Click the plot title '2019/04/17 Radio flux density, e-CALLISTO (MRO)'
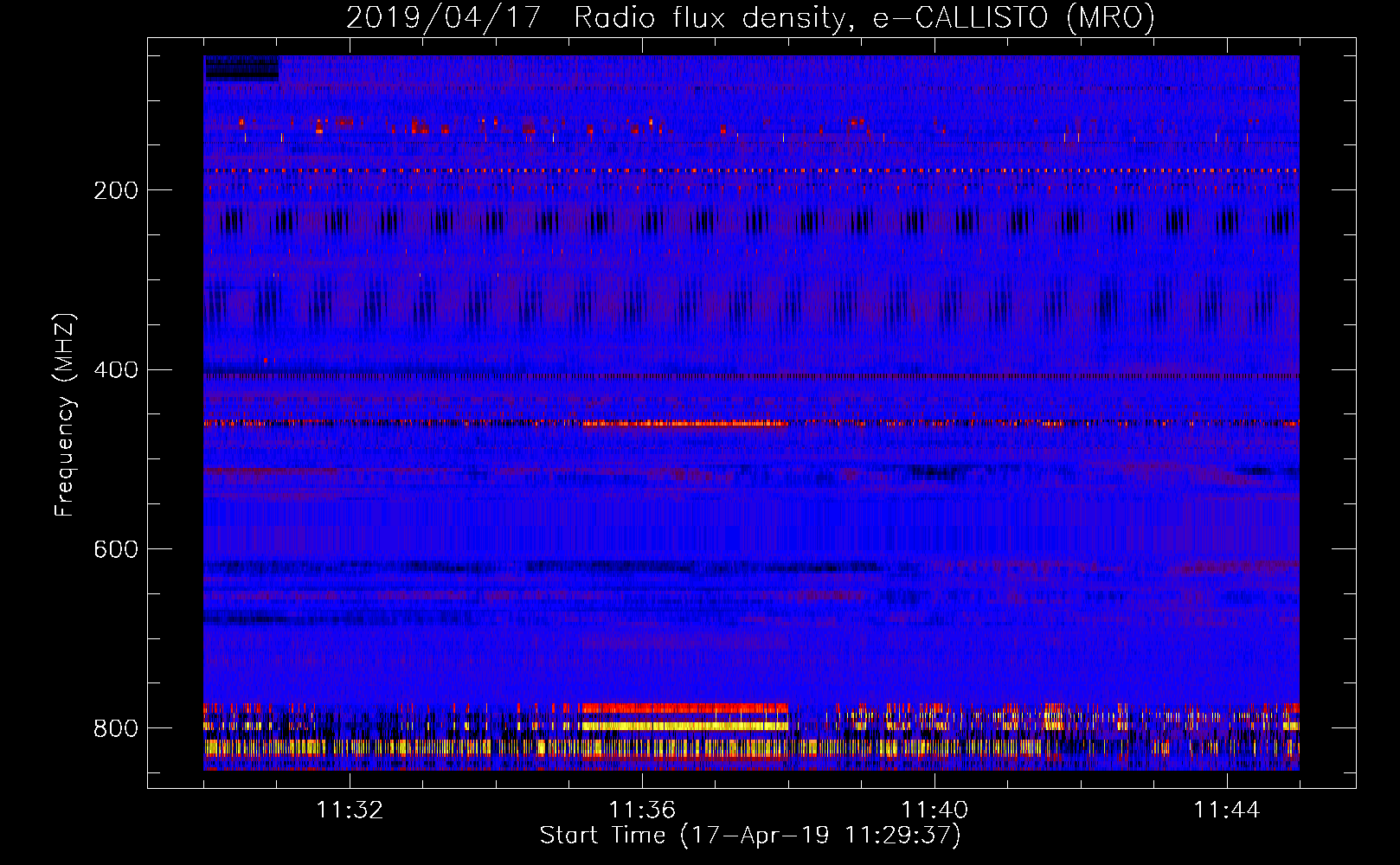1400x865 pixels. pos(750,17)
